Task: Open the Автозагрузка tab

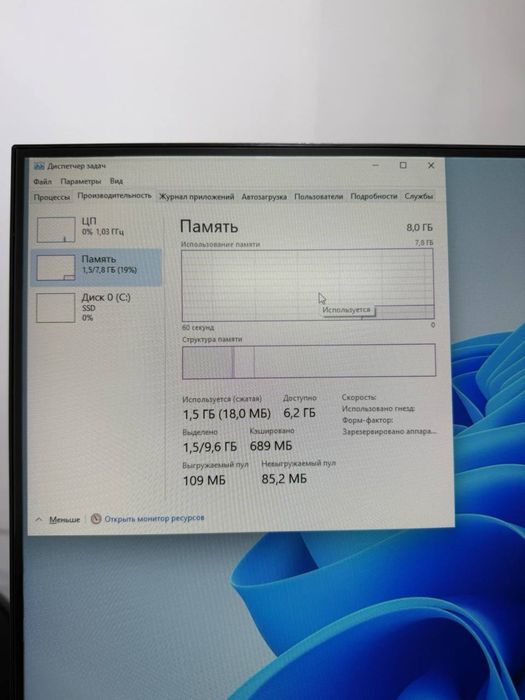Action: click(x=264, y=196)
